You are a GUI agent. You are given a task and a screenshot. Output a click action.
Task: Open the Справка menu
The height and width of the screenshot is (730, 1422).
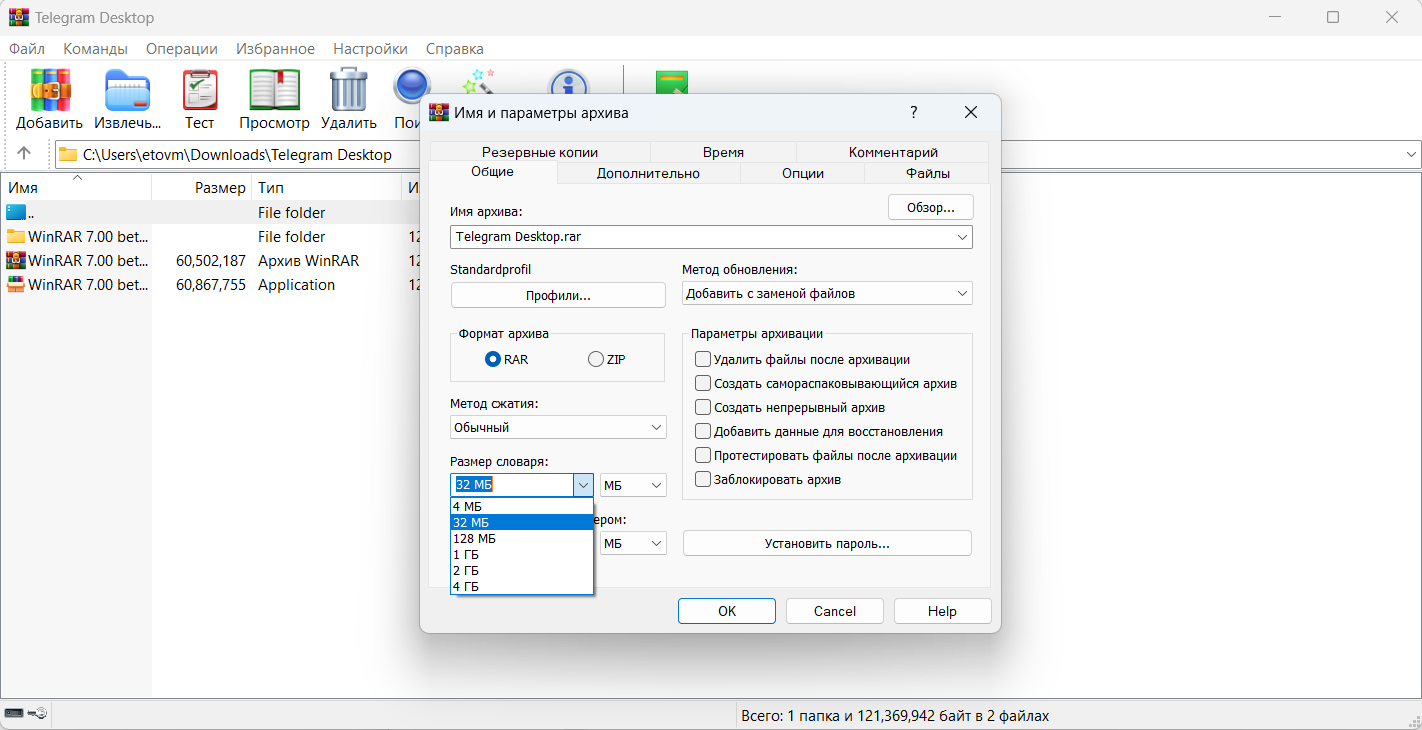(454, 48)
